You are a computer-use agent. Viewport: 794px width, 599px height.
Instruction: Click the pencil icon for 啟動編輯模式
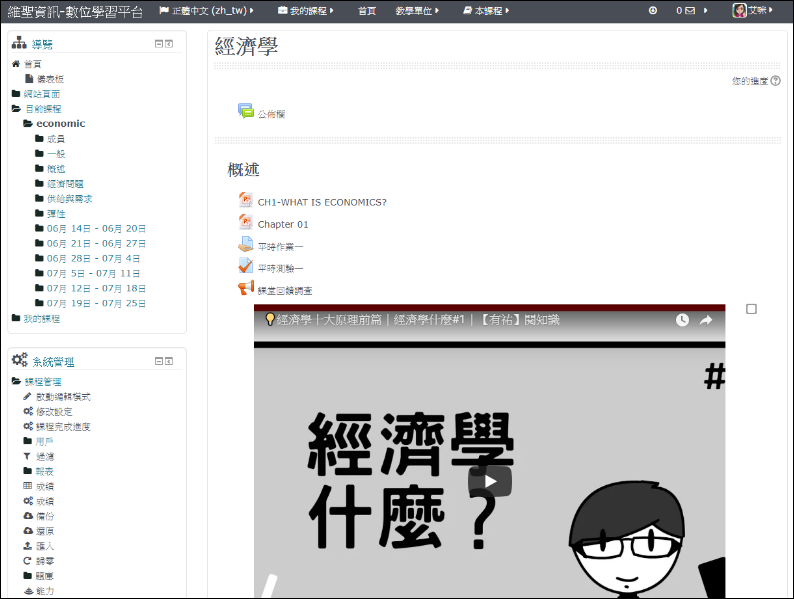coord(27,396)
